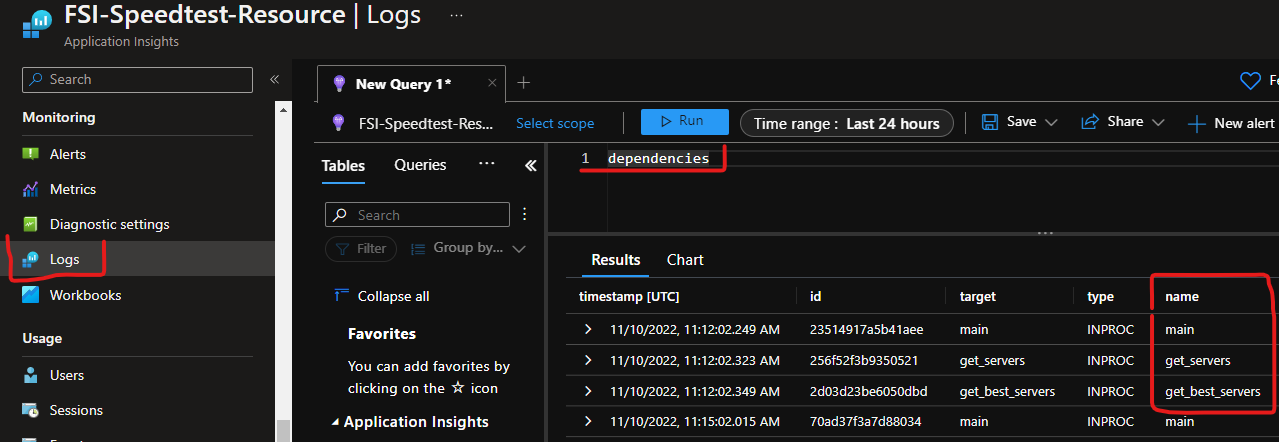Open Time range Last 24 hours picker
This screenshot has width=1279, height=442.
point(847,123)
